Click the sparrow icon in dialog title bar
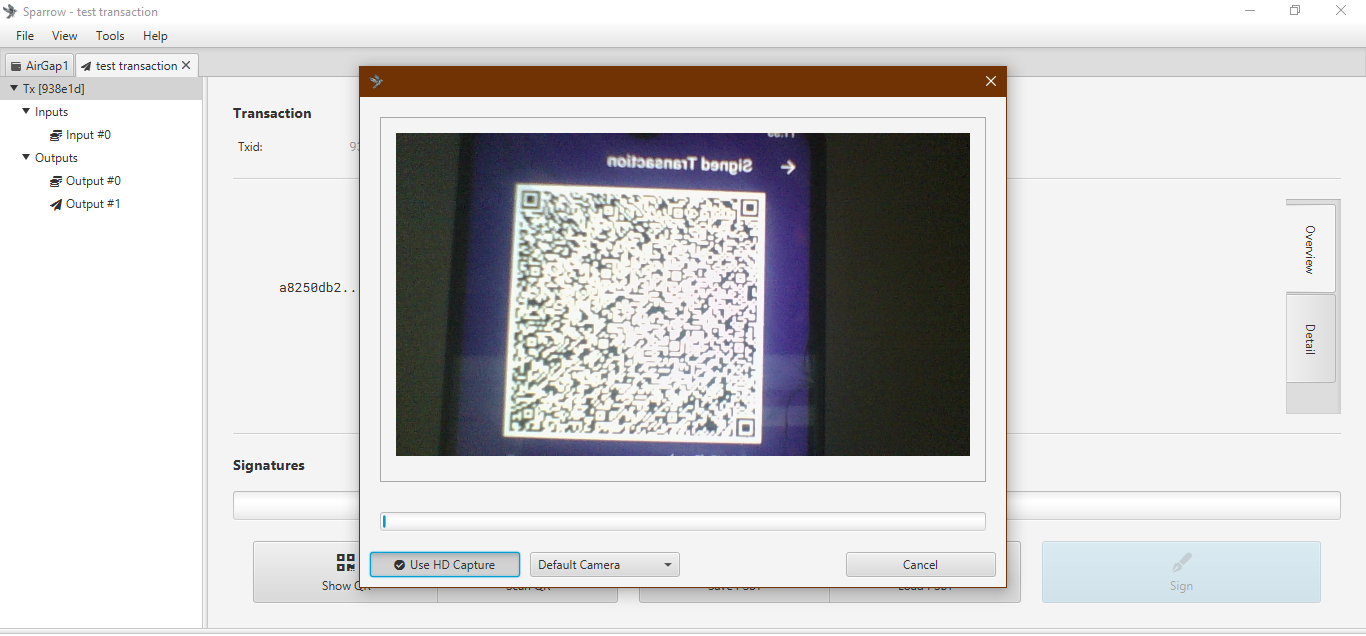The height and width of the screenshot is (636, 1366). pos(377,81)
